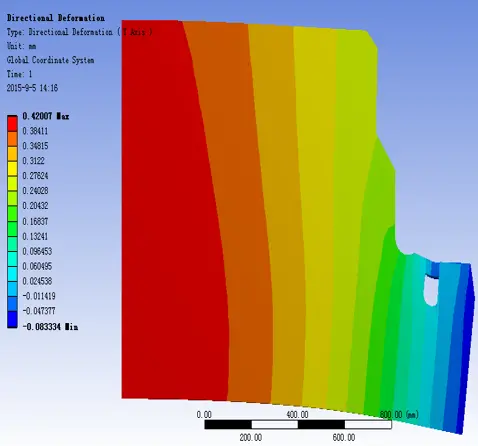Click the scale ruler bar
The height and width of the screenshot is (446, 478).
point(298,424)
